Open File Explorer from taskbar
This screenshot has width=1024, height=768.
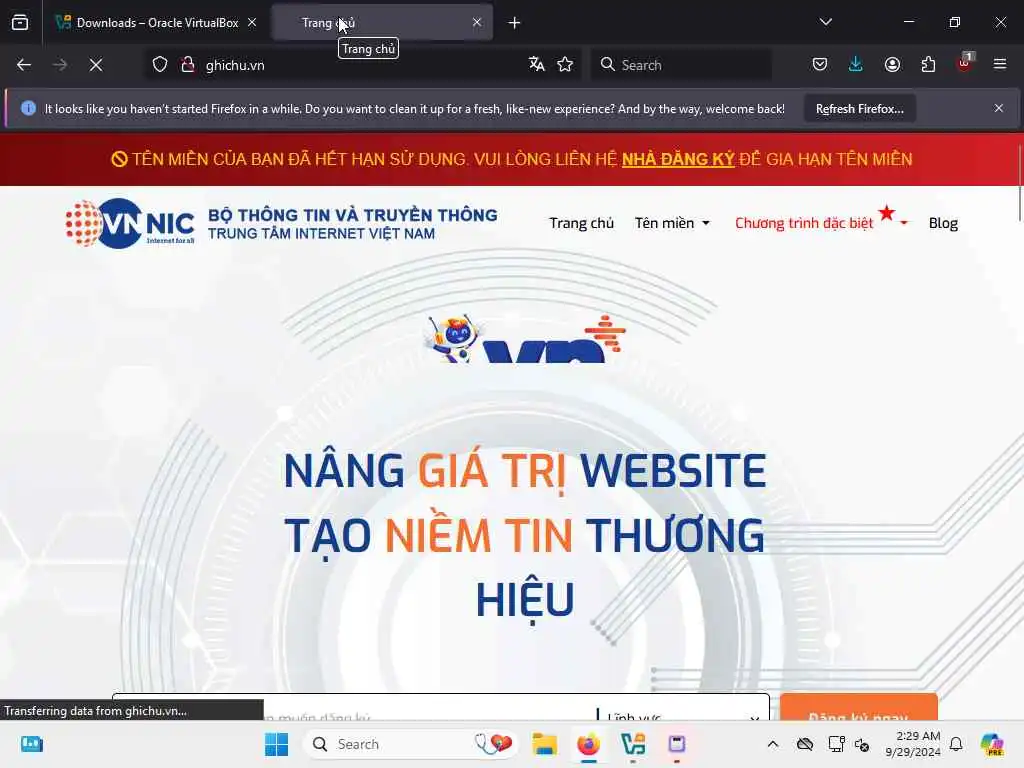[x=544, y=744]
